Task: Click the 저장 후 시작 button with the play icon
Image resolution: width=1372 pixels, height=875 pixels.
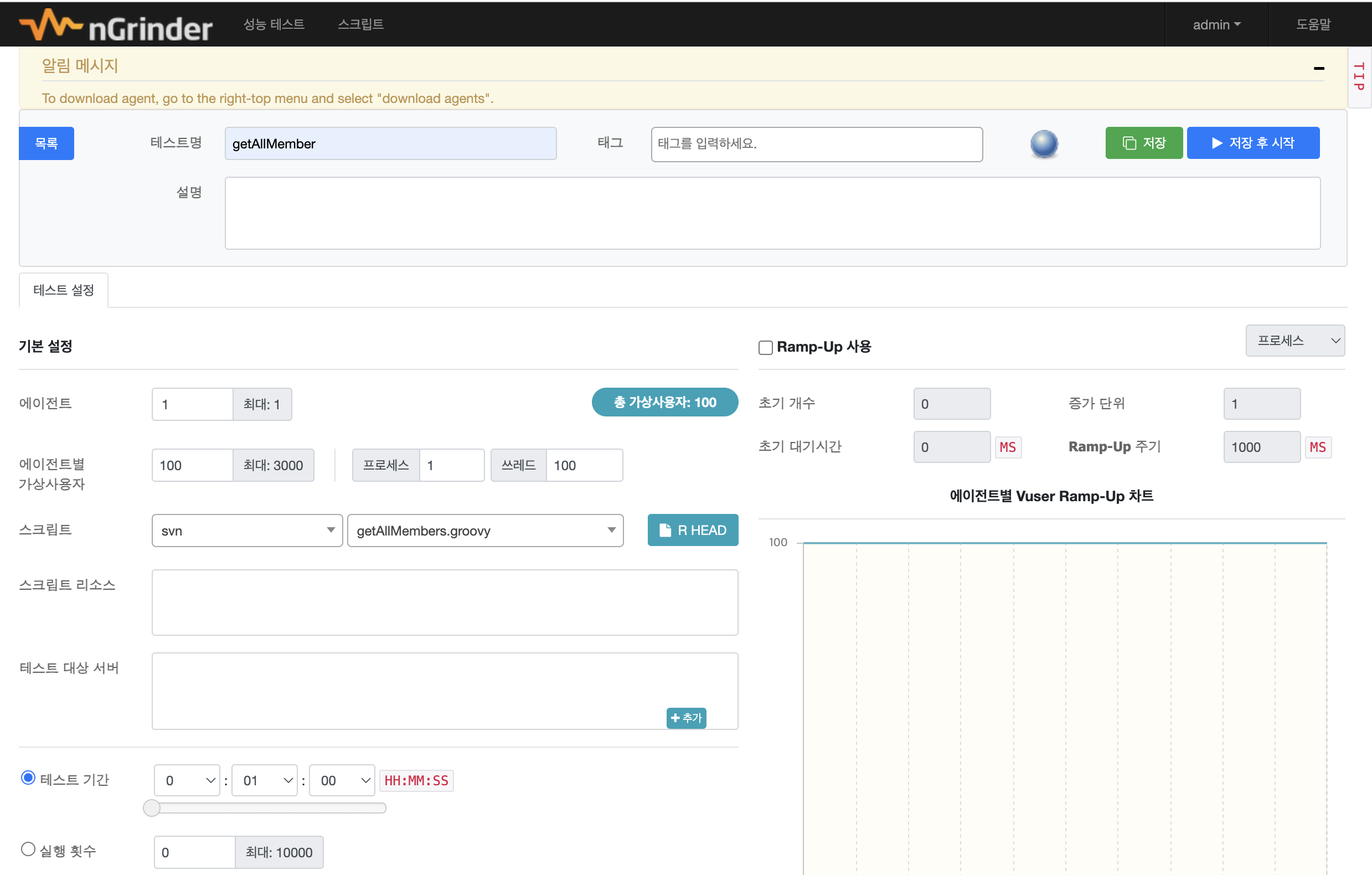Action: click(x=1252, y=143)
